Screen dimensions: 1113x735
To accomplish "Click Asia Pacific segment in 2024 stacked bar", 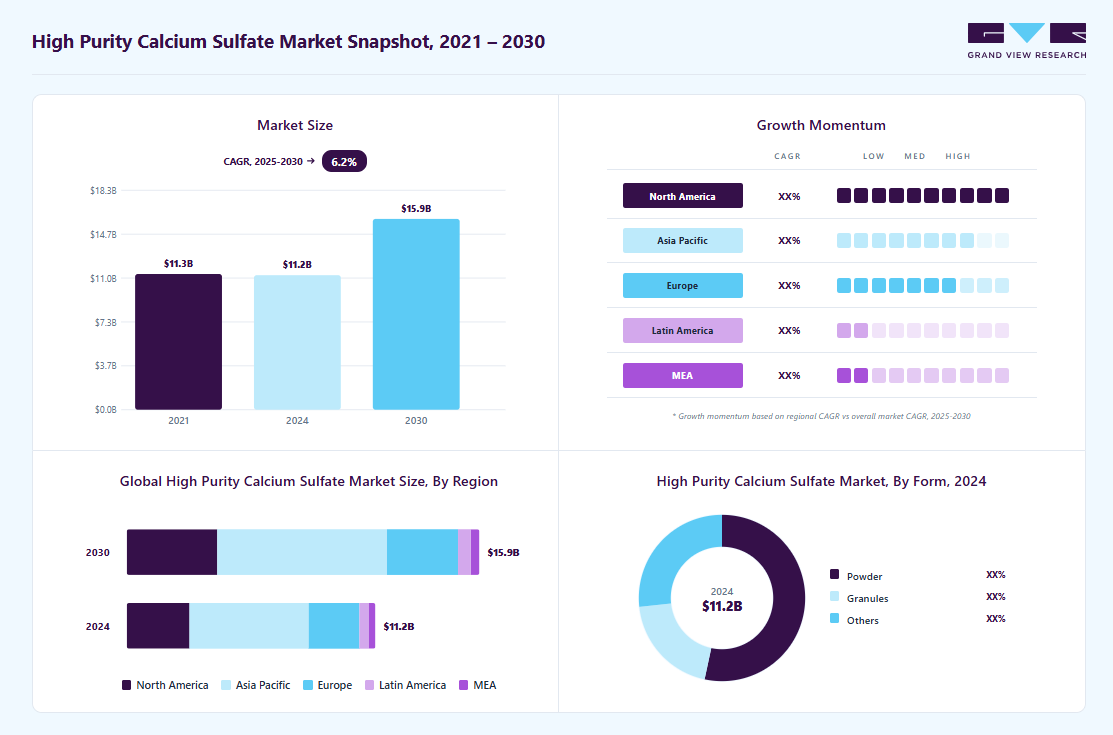I will [x=249, y=626].
